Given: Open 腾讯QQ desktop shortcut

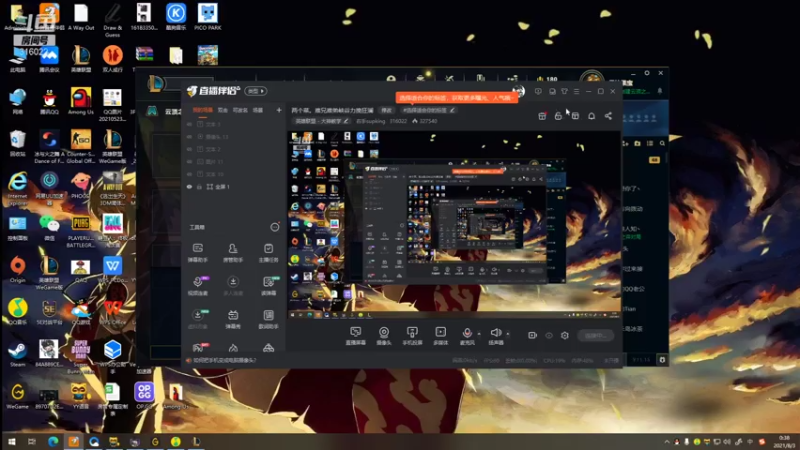Looking at the screenshot, I should point(49,101).
